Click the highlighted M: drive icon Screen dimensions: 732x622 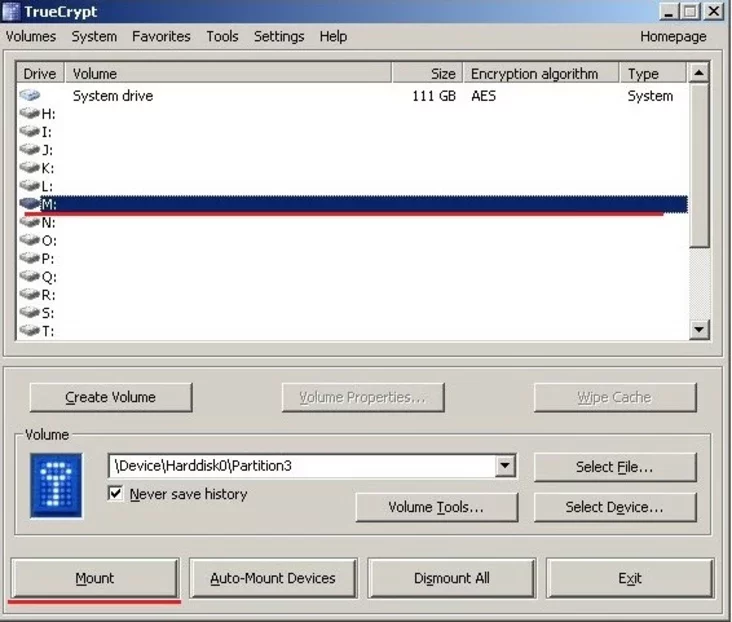click(29, 204)
